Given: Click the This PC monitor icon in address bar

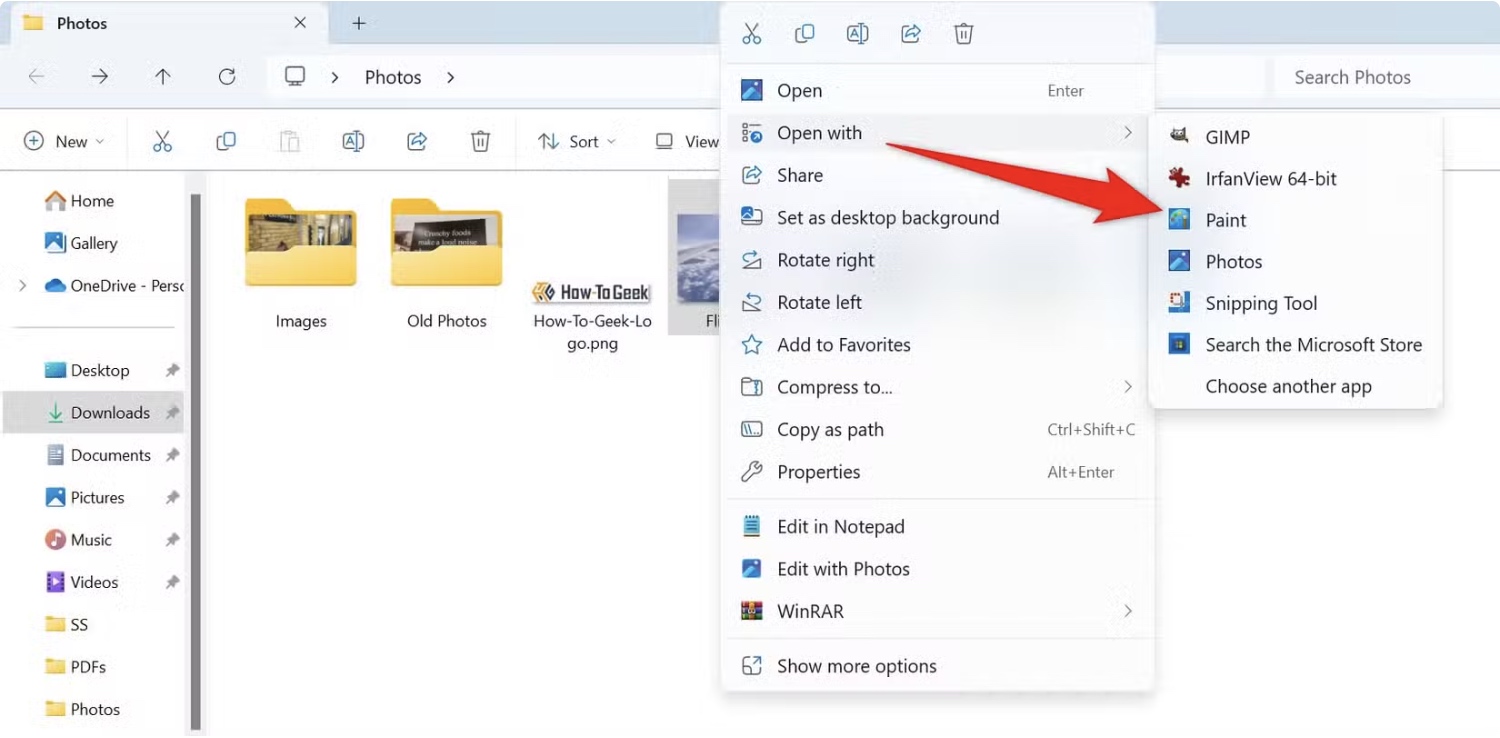Looking at the screenshot, I should [x=294, y=77].
